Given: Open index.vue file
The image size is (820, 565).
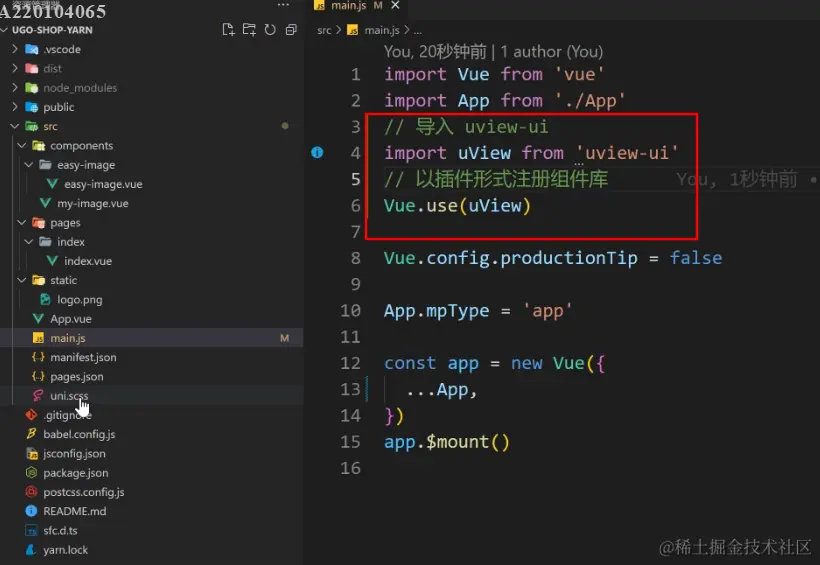Looking at the screenshot, I should (x=88, y=261).
